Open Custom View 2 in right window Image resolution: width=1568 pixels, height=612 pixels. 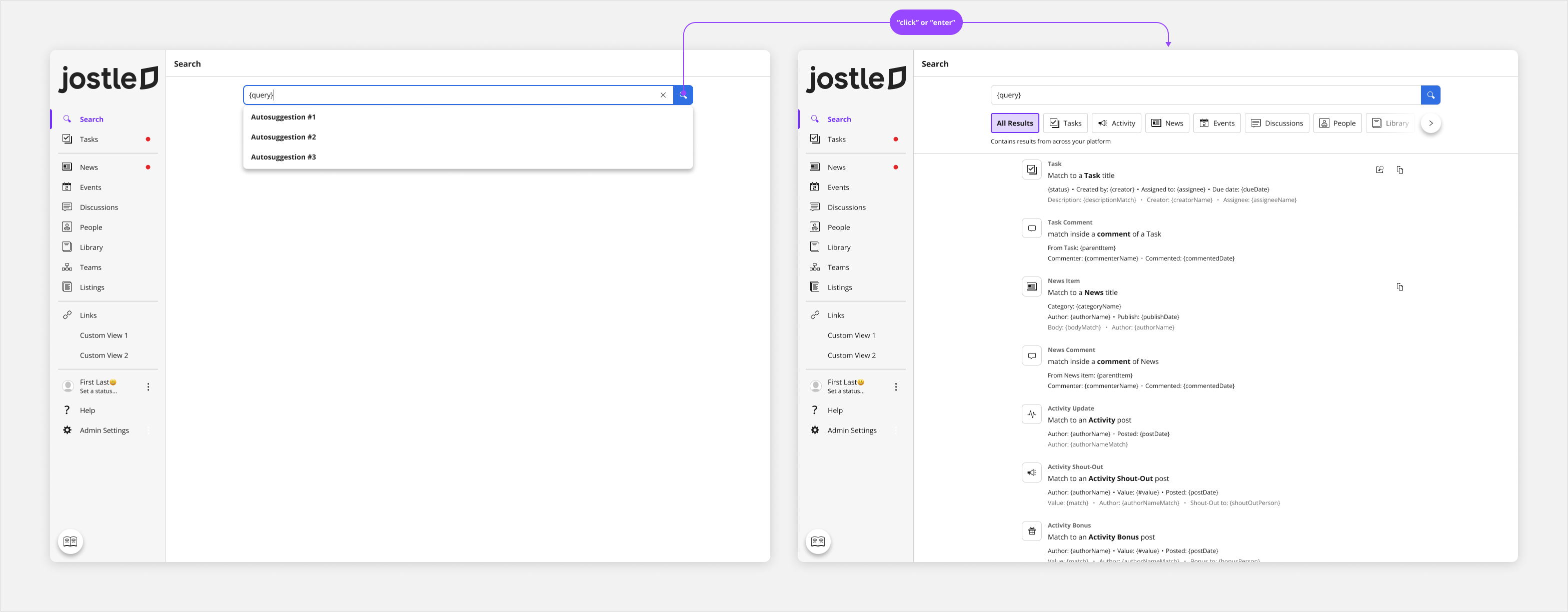pyautogui.click(x=855, y=355)
